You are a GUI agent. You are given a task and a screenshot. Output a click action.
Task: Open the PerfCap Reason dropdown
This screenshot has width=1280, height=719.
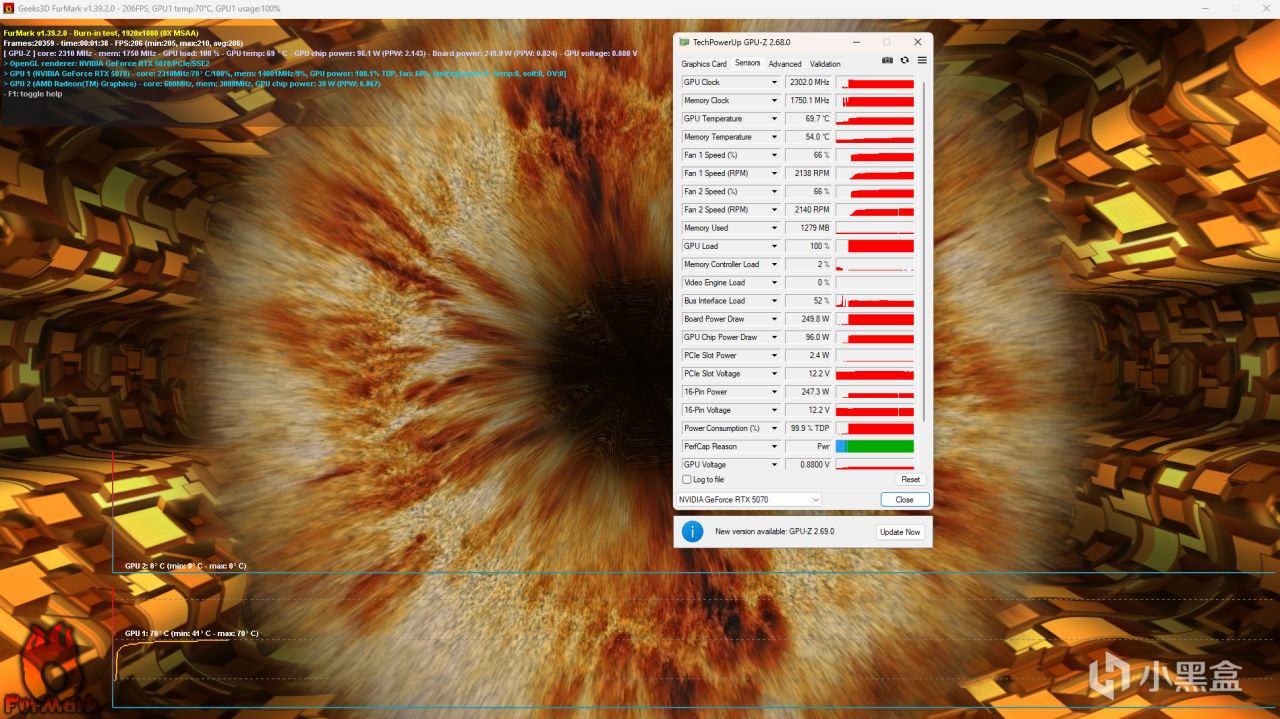[x=774, y=446]
